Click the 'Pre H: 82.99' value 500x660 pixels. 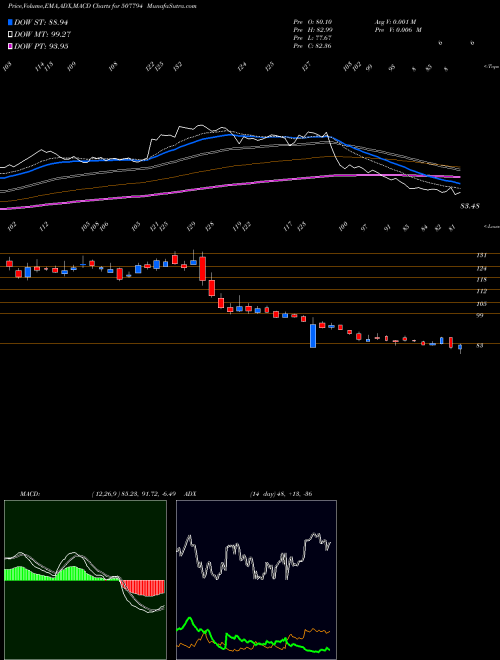click(x=312, y=30)
